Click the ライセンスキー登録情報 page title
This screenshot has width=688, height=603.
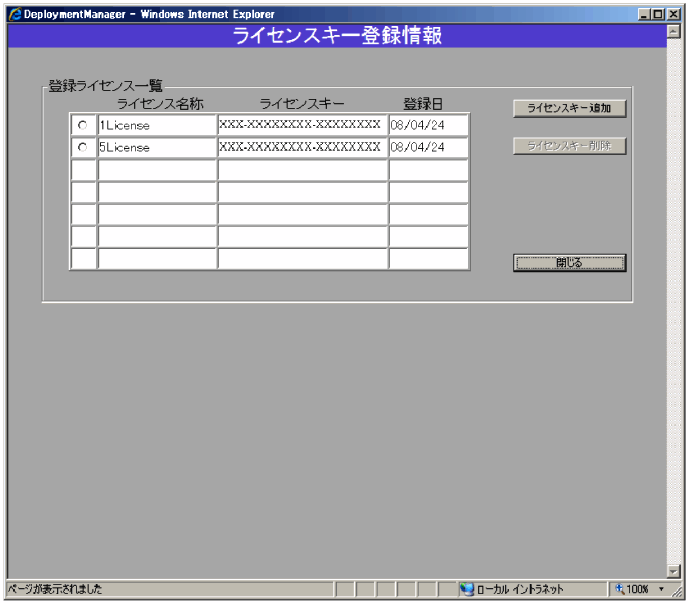tap(337, 36)
